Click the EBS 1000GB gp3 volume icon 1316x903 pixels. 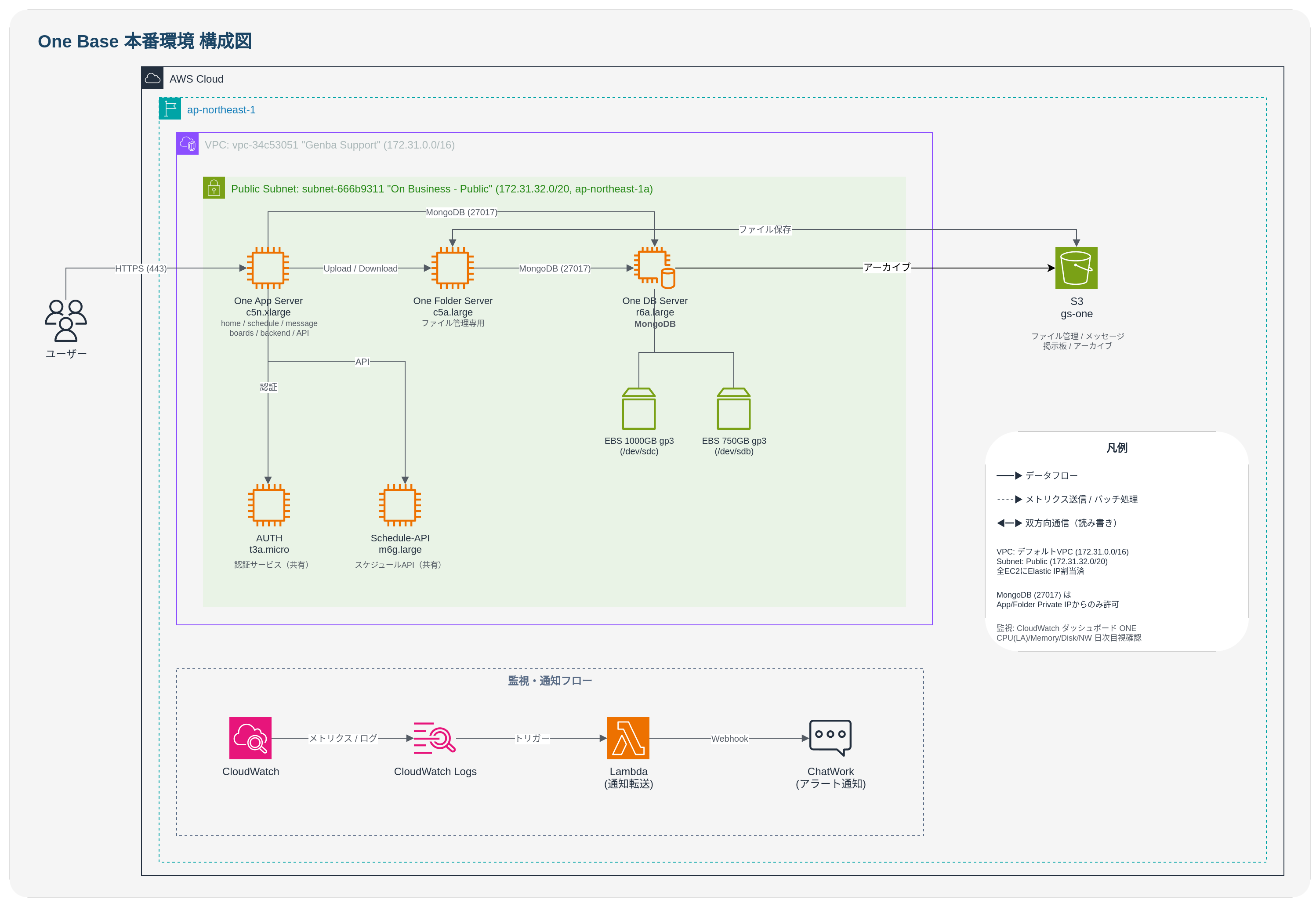pos(639,409)
